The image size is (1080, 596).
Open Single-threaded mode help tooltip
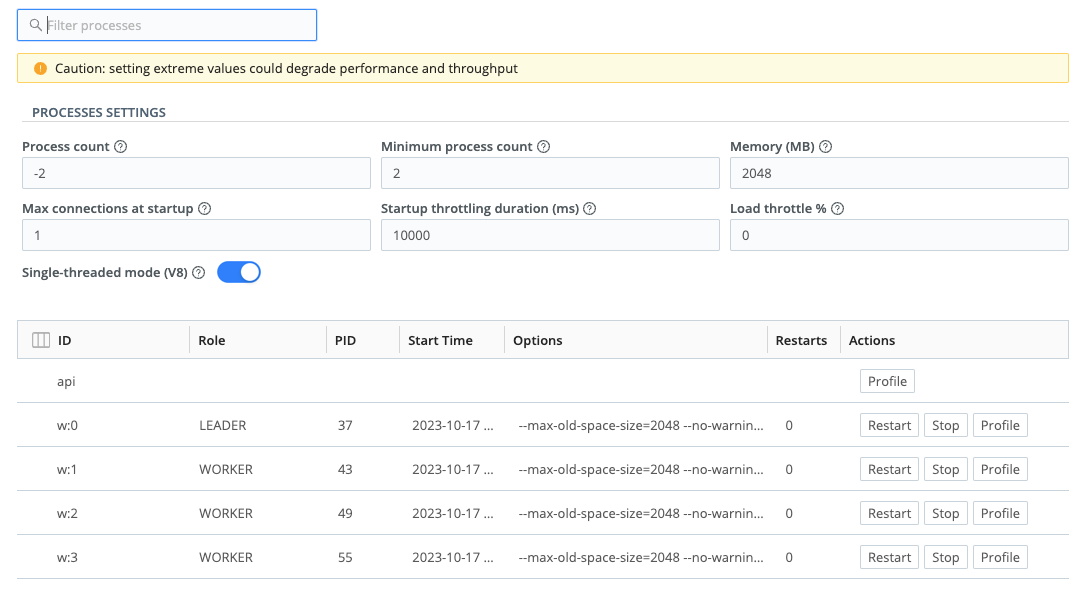(197, 272)
